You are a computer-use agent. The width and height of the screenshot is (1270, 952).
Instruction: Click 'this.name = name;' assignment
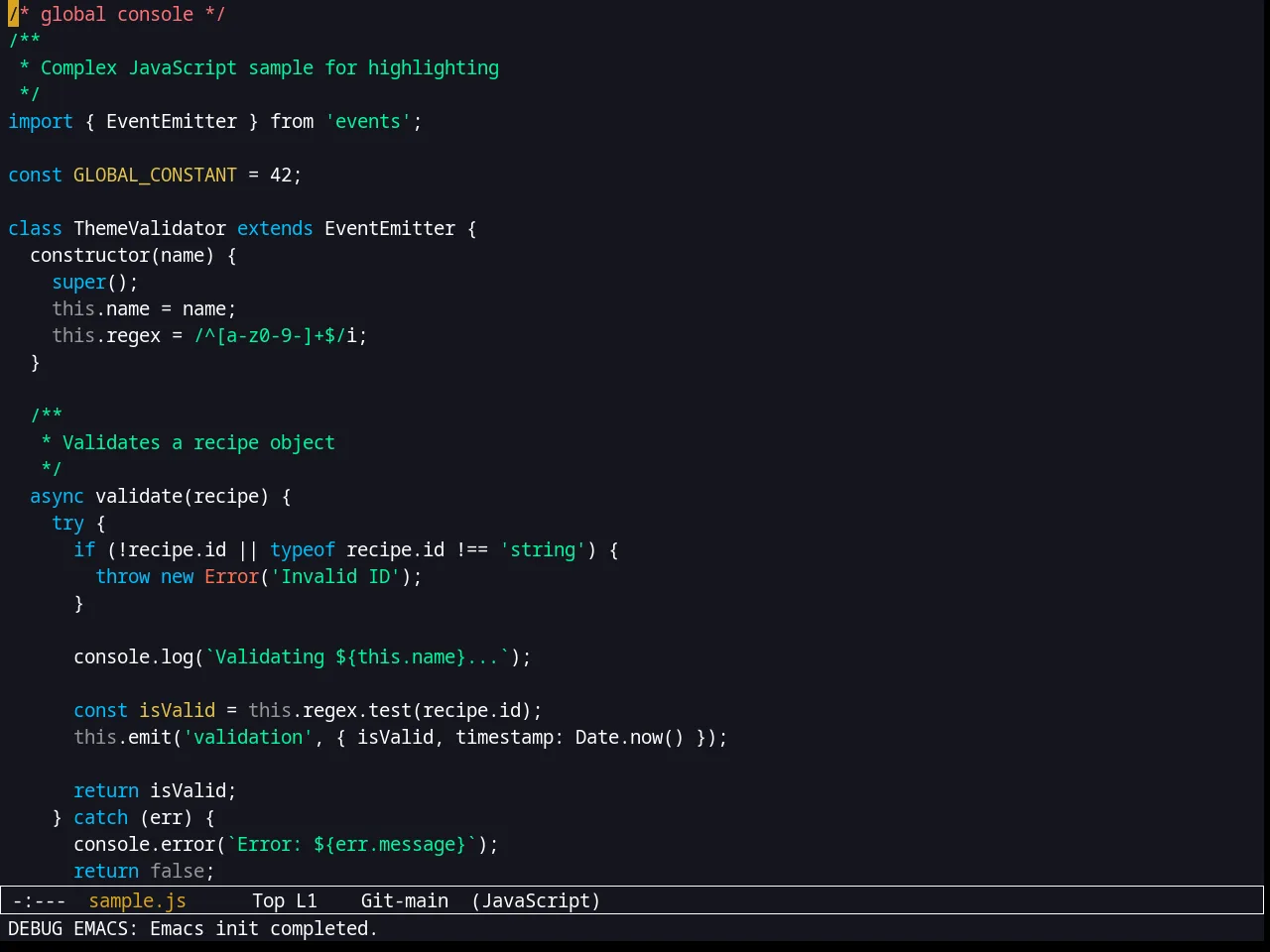144,308
